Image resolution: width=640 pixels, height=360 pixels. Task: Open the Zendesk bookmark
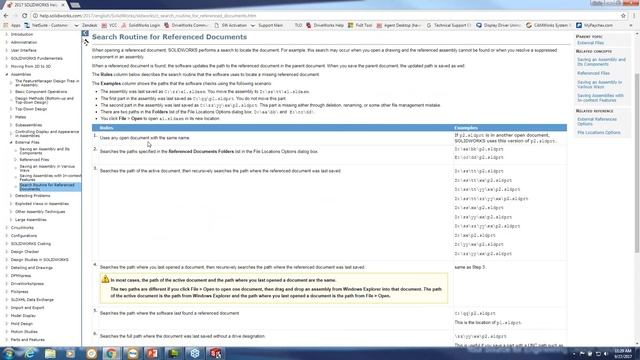pyautogui.click(x=89, y=25)
